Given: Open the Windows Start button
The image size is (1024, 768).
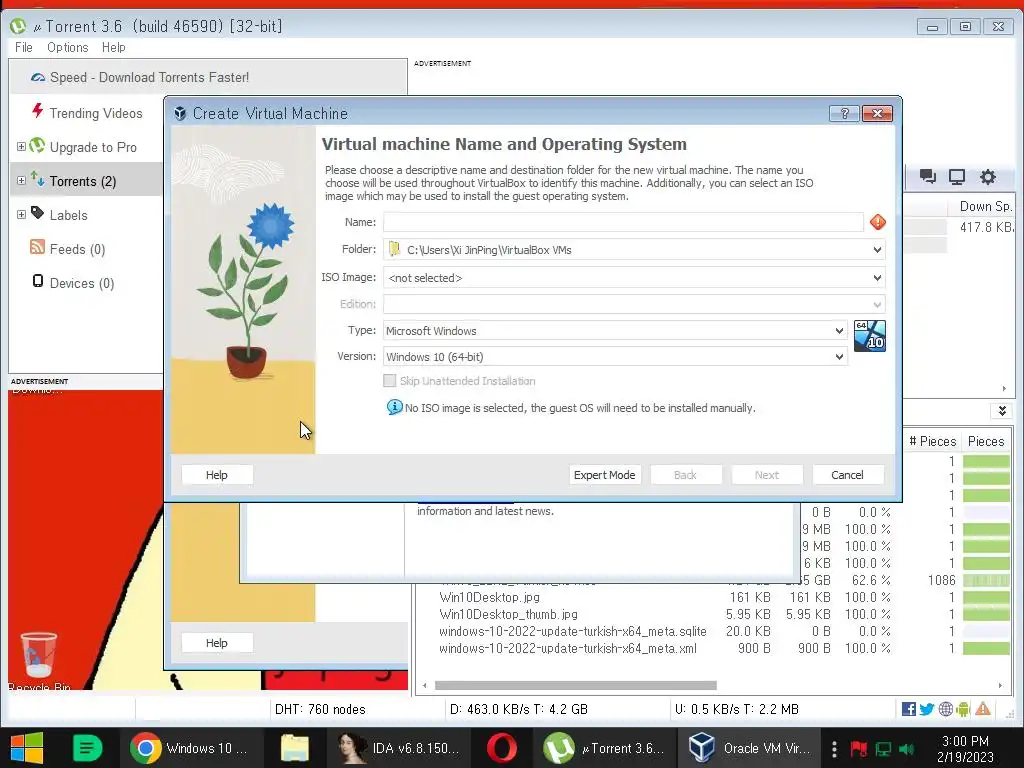Looking at the screenshot, I should [x=27, y=748].
